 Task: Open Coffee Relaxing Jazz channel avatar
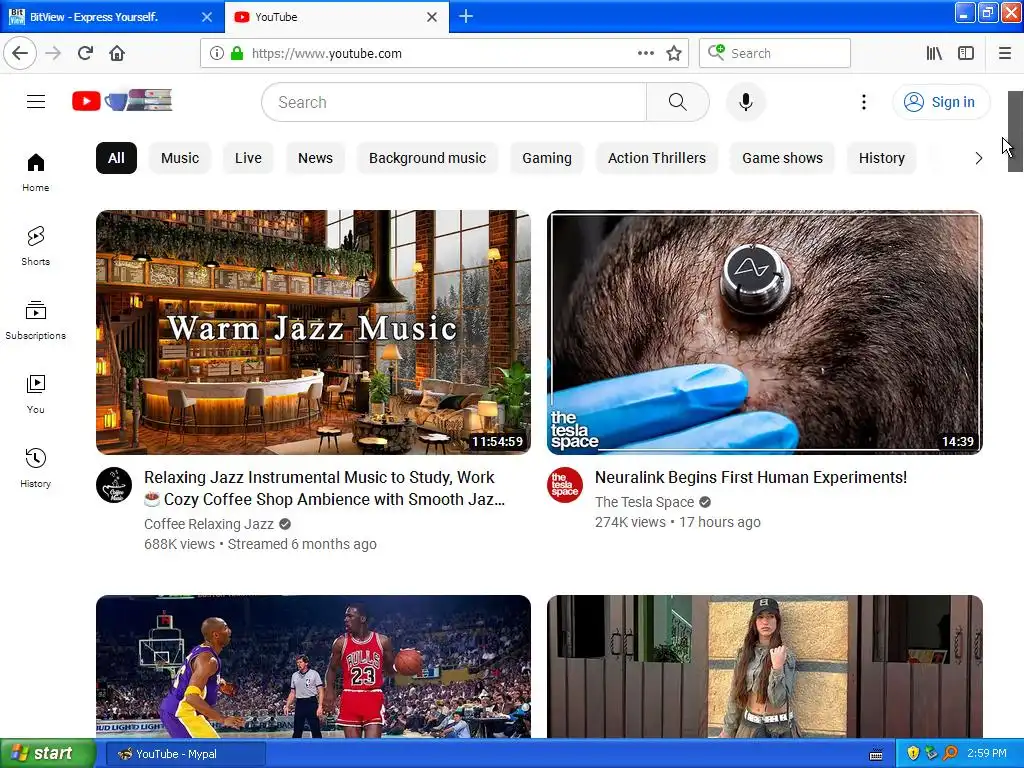114,485
